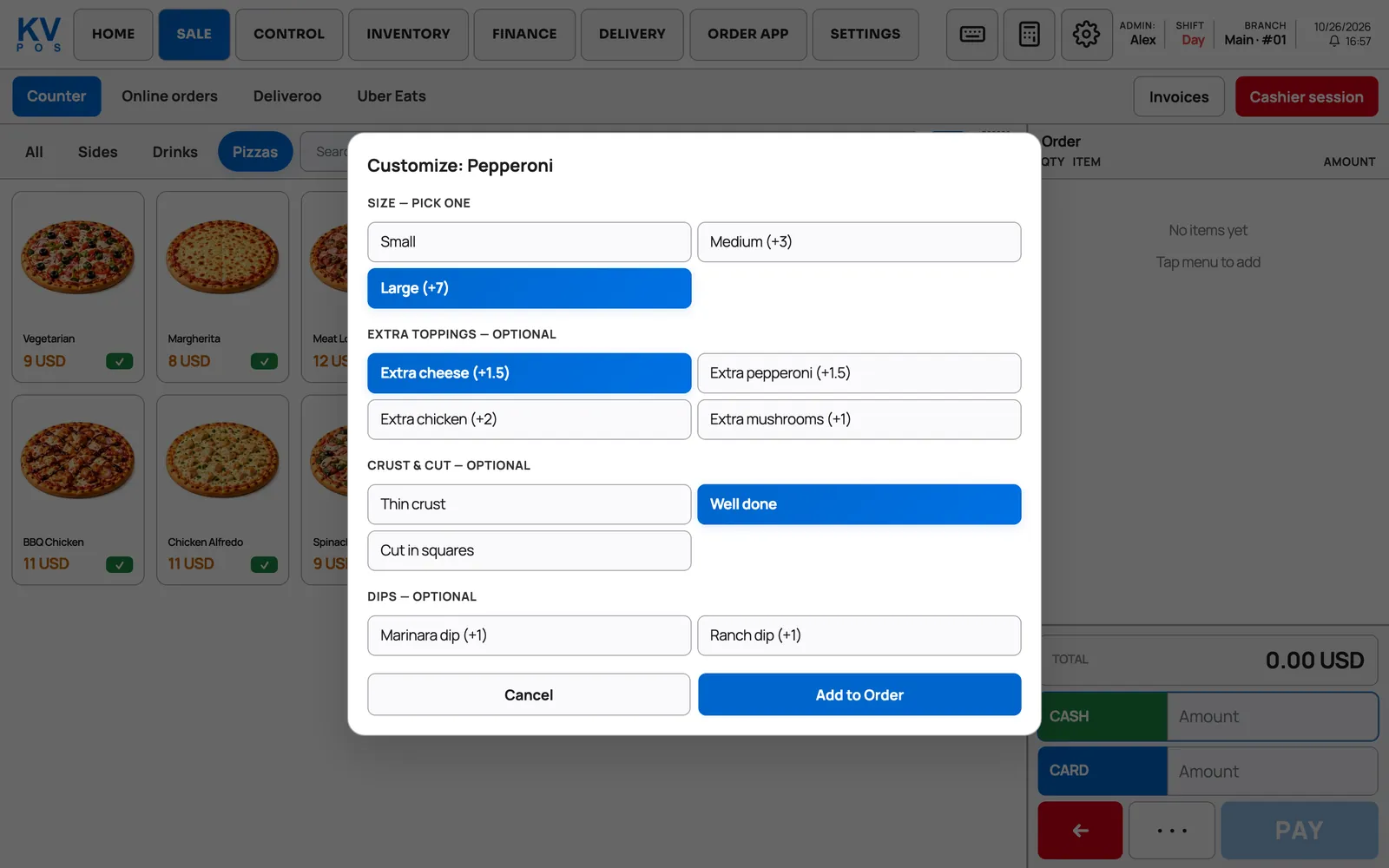Add the Ranch dip (+1)
The image size is (1389, 868).
859,635
